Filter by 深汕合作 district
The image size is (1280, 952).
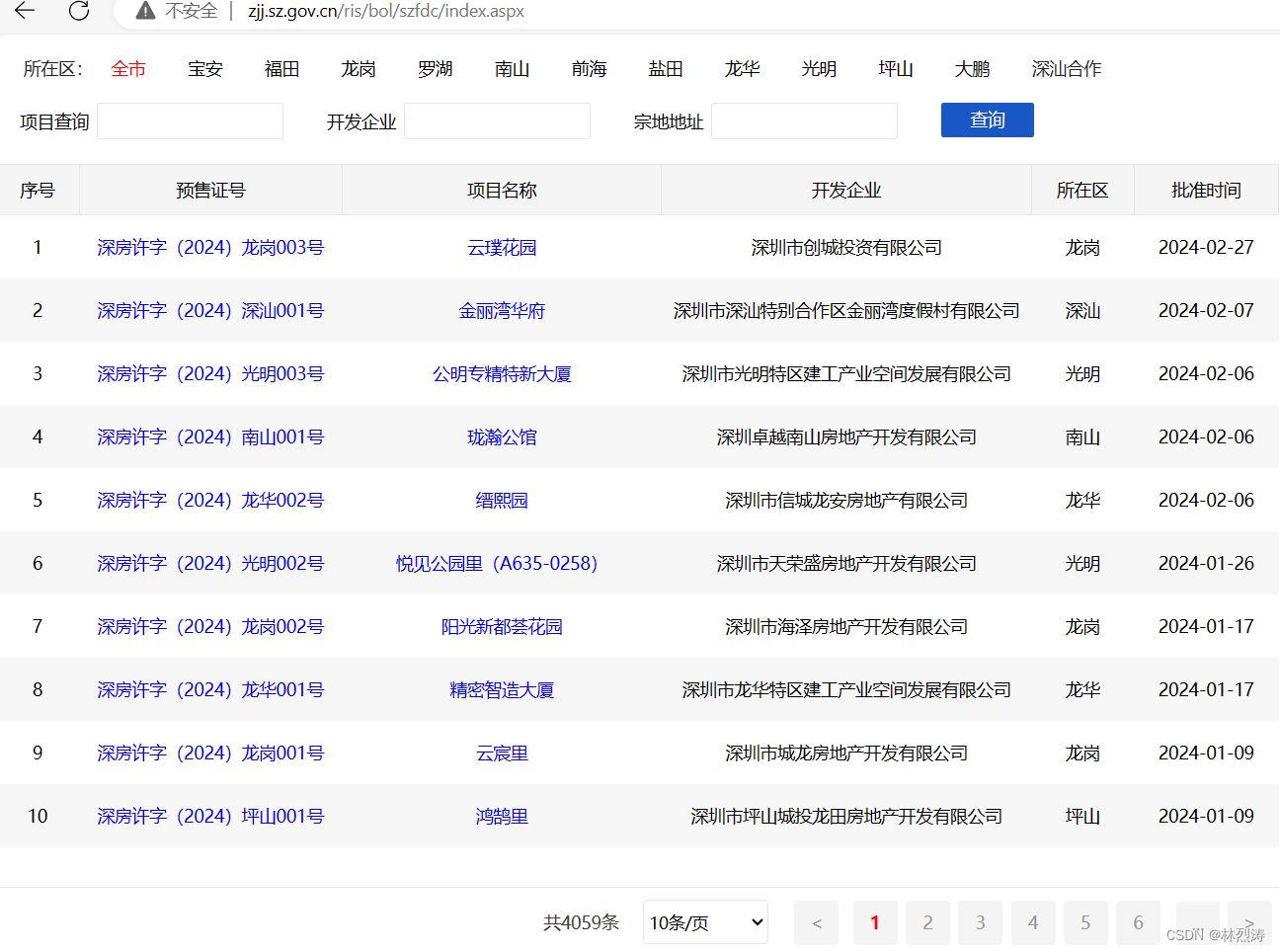tap(1067, 69)
